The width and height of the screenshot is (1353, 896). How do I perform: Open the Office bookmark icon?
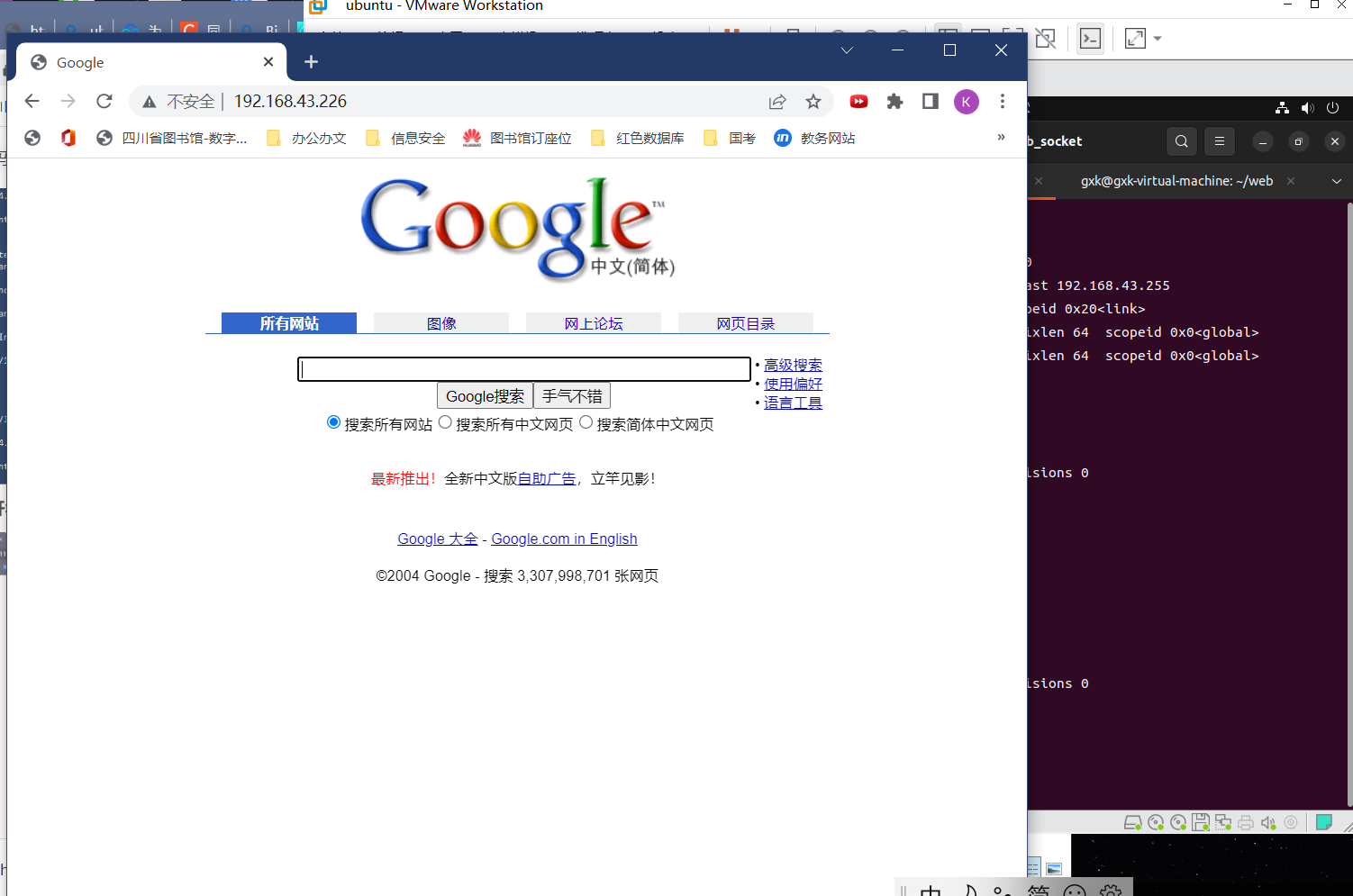(68, 138)
